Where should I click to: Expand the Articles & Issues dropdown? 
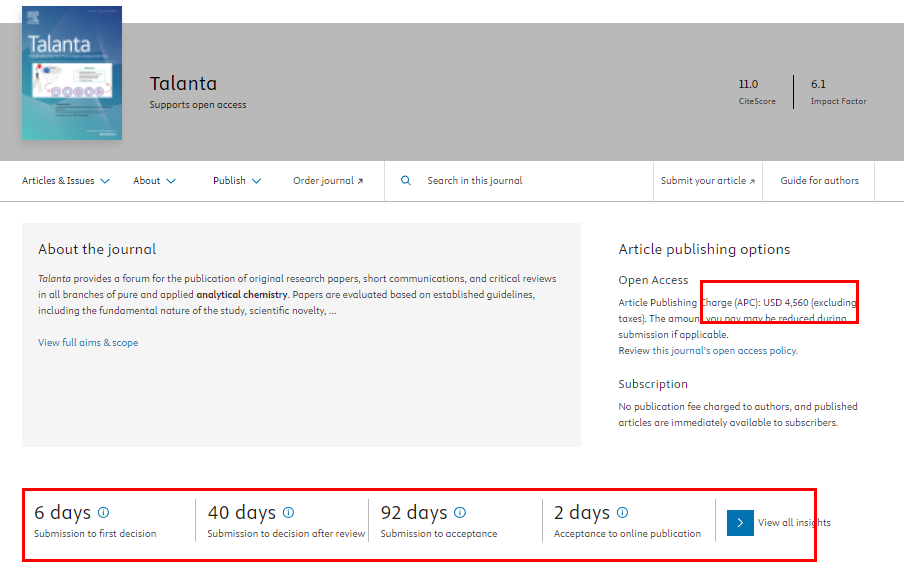[x=66, y=181]
